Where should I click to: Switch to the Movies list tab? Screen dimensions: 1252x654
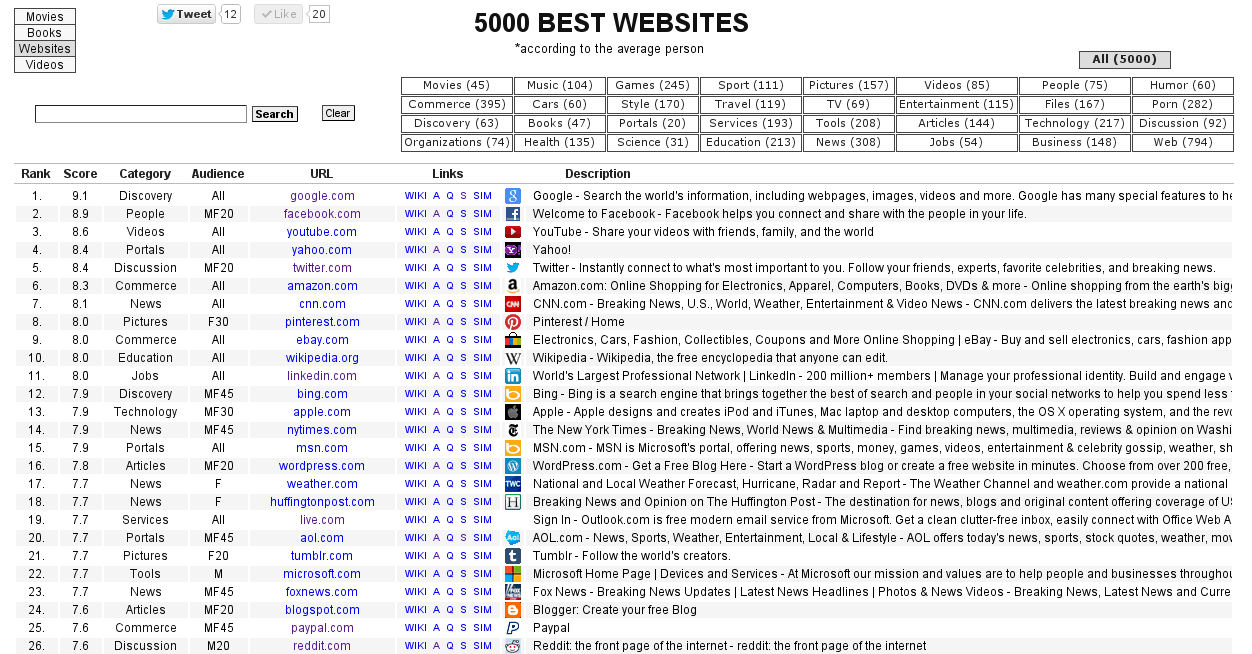(x=45, y=17)
